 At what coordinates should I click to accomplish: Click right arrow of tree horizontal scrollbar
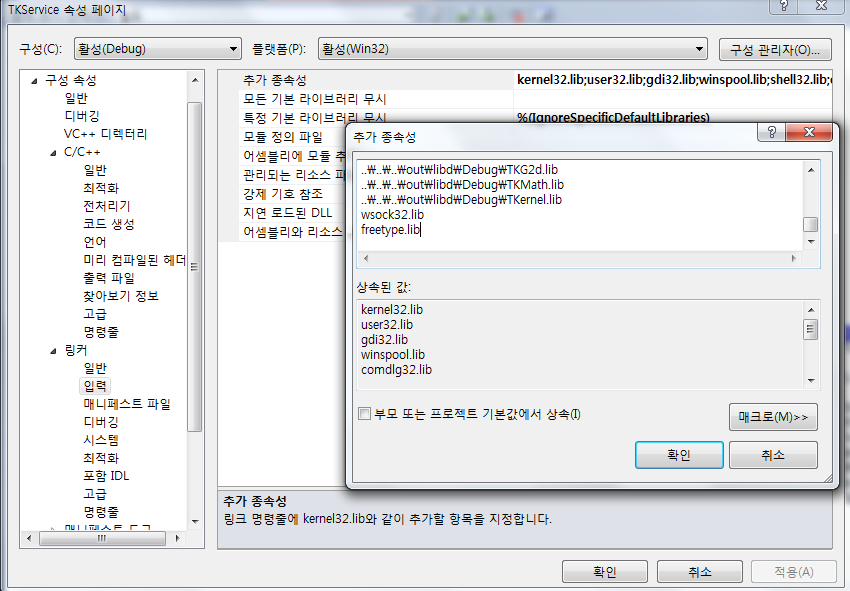[177, 538]
